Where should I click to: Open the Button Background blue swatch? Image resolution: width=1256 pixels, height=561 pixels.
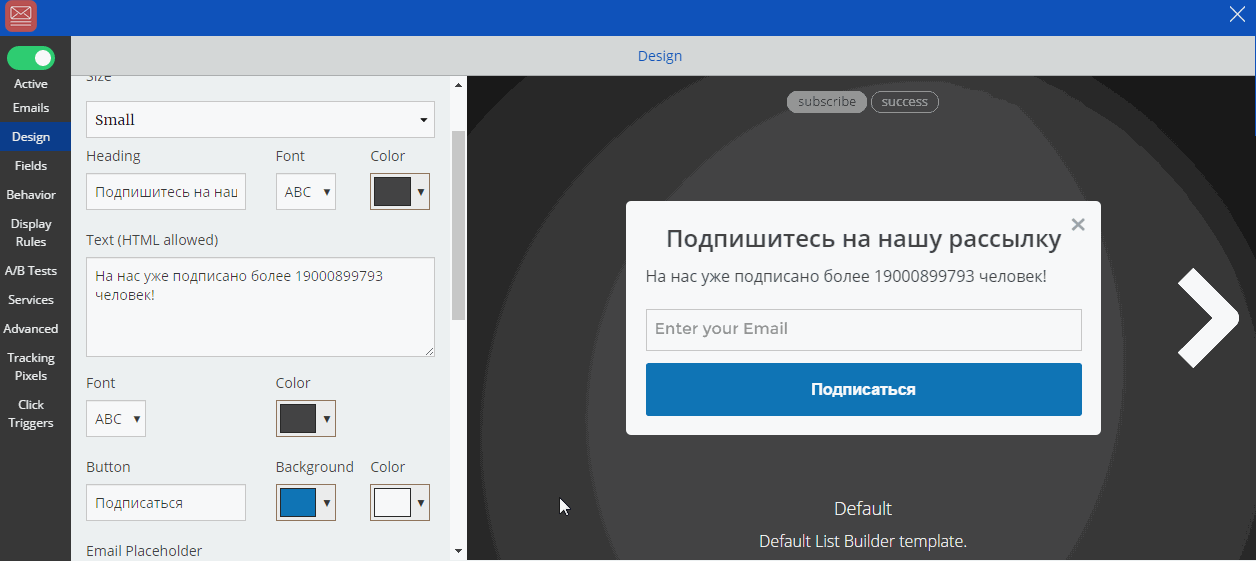point(306,503)
